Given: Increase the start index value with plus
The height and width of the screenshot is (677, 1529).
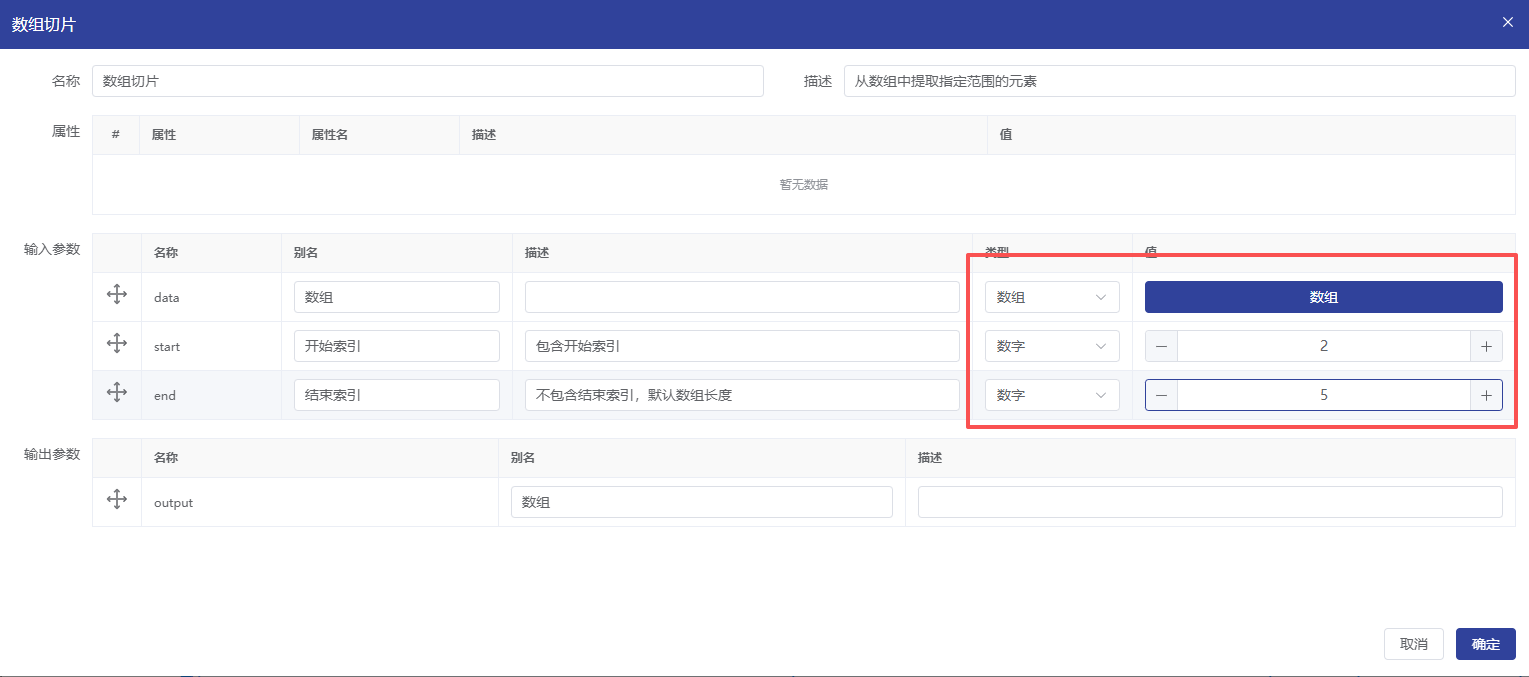Looking at the screenshot, I should click(x=1486, y=346).
